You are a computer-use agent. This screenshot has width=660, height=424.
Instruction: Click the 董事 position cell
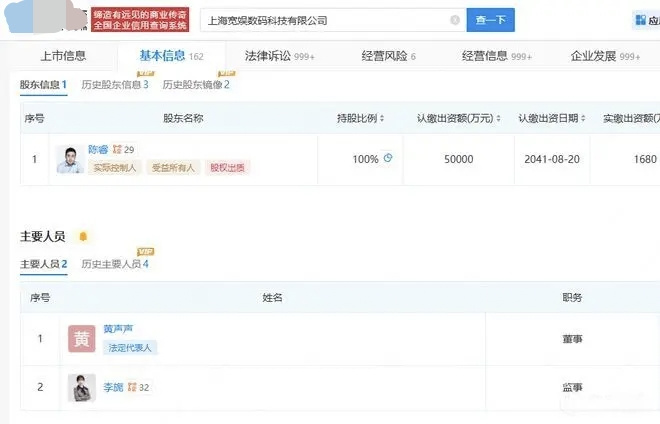tap(572, 339)
